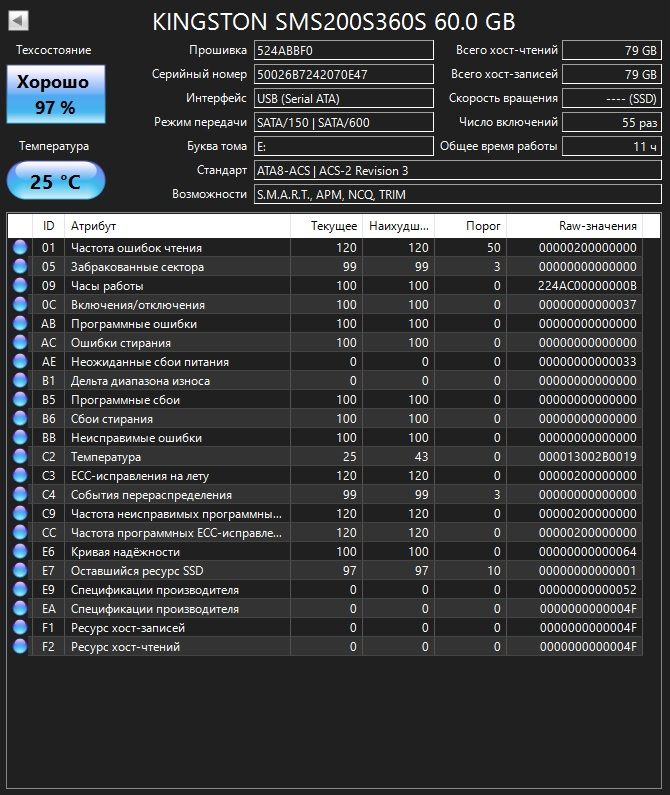Click the ID column header
The height and width of the screenshot is (795, 670).
[x=49, y=226]
